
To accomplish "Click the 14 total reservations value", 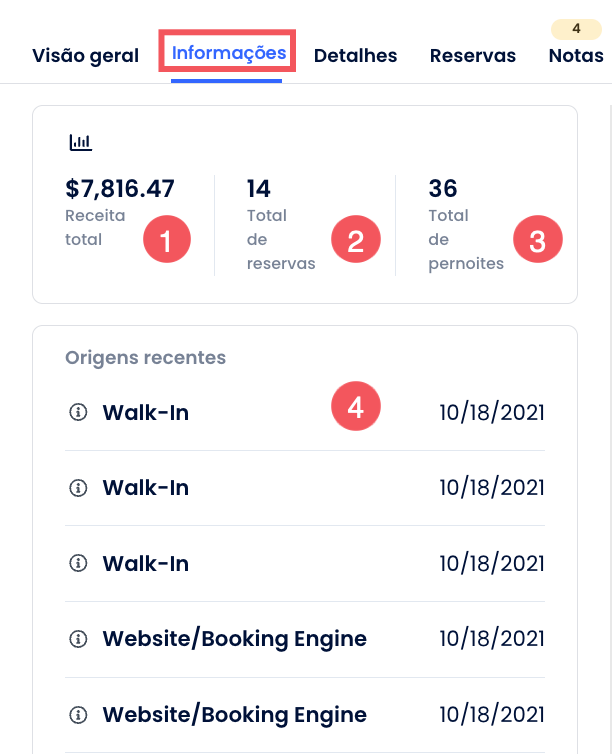I will click(x=259, y=188).
